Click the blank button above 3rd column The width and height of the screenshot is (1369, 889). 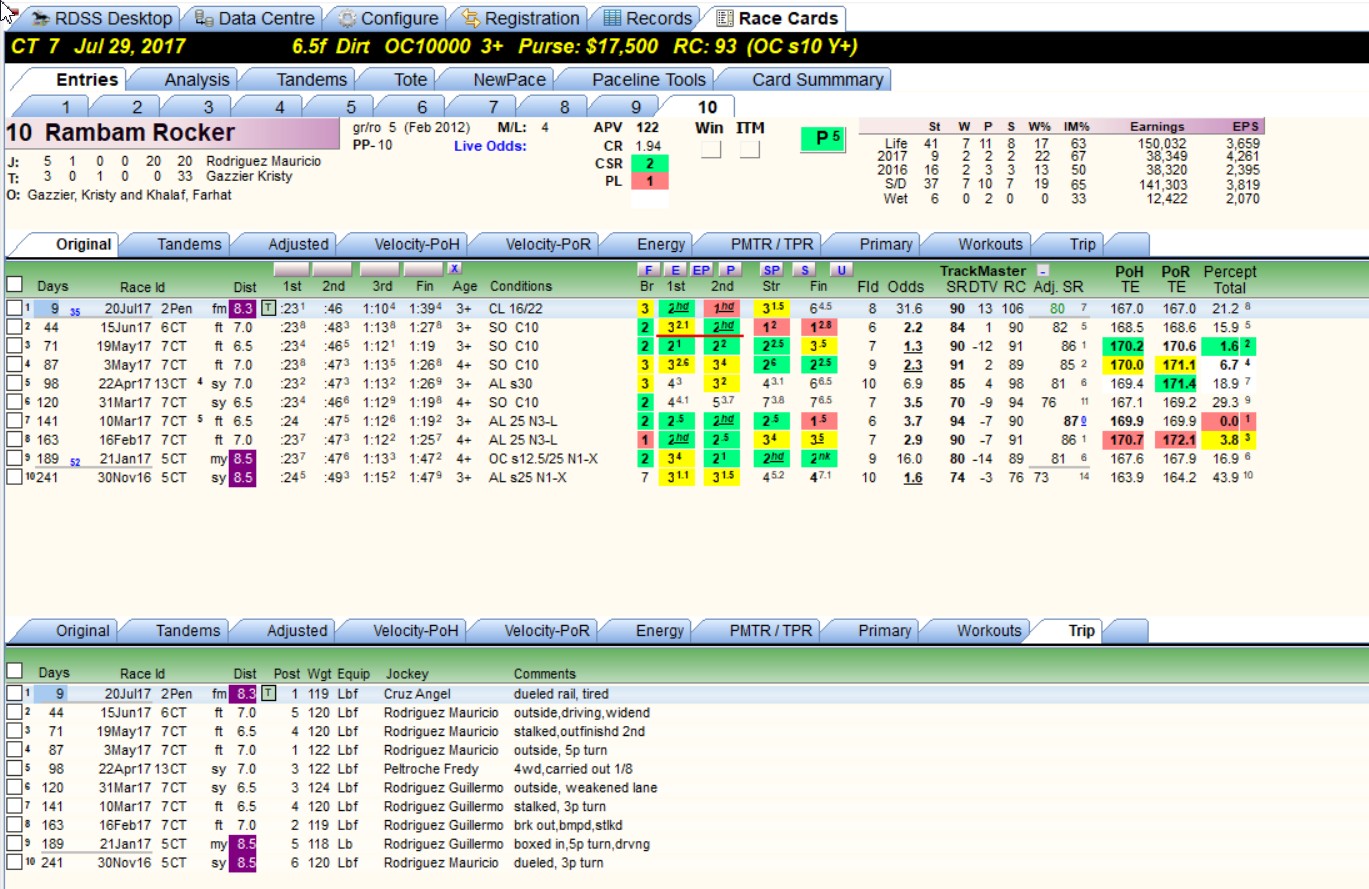[x=378, y=270]
